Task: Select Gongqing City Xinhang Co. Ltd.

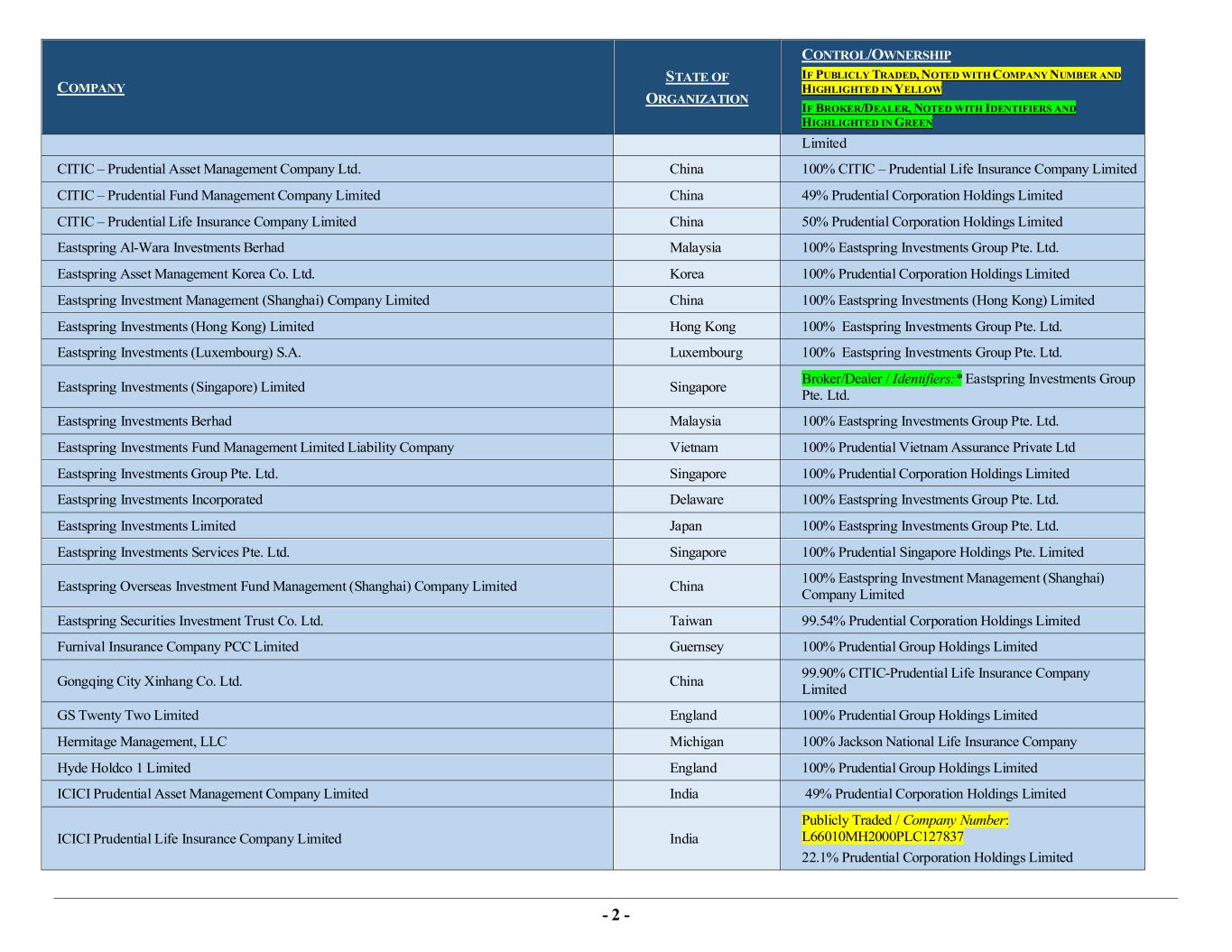Action: pos(150,680)
